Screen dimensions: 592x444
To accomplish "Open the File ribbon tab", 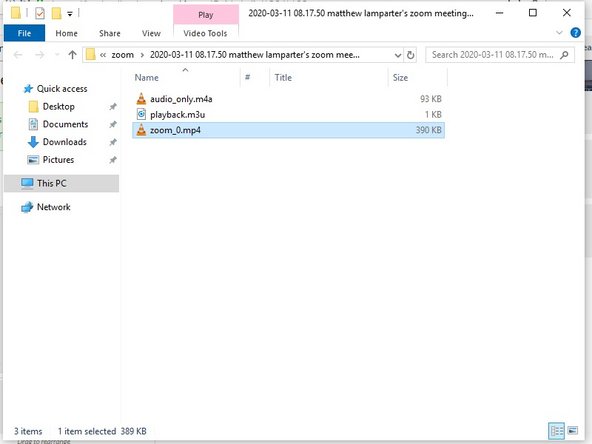I will (24, 33).
